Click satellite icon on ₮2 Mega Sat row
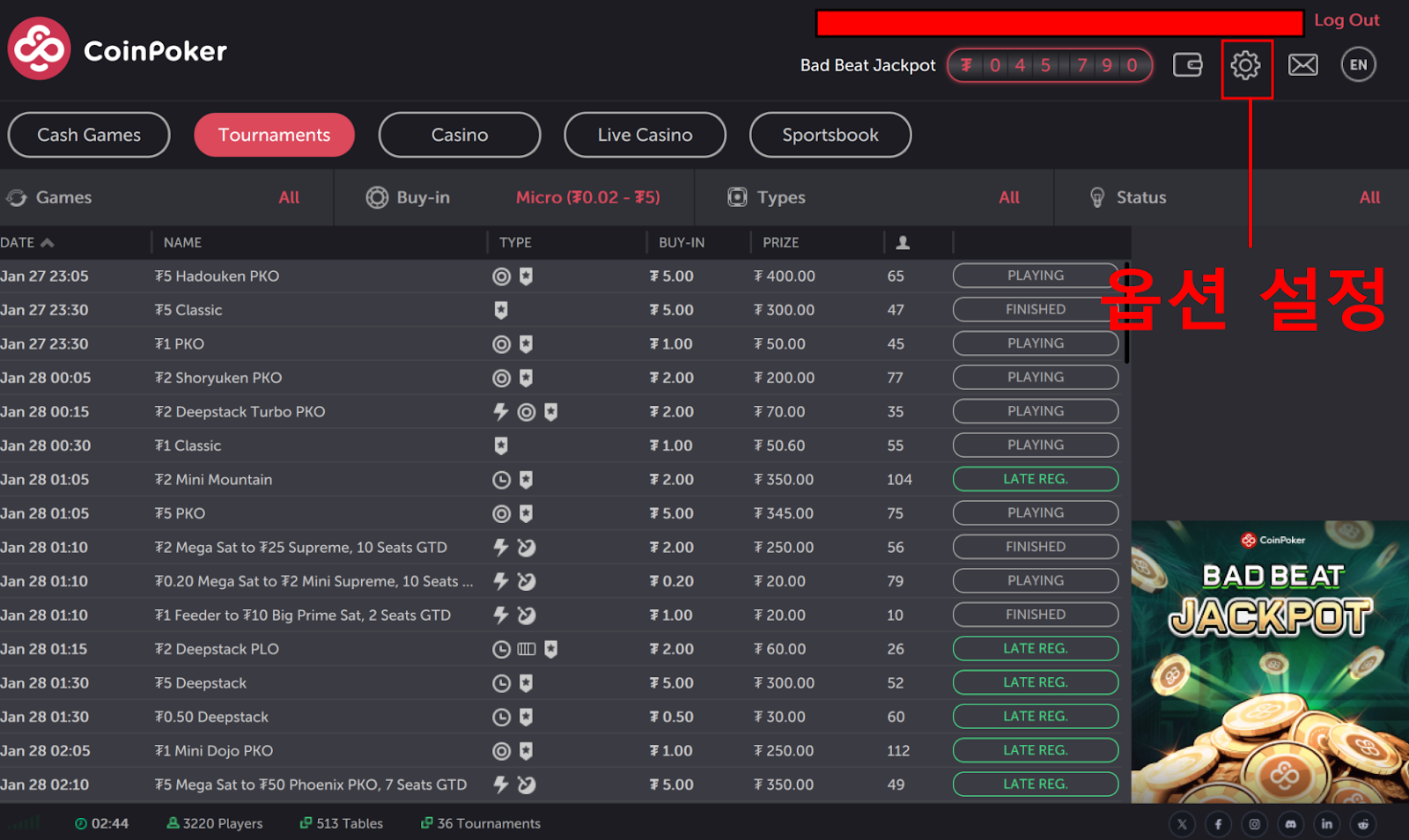 [527, 548]
